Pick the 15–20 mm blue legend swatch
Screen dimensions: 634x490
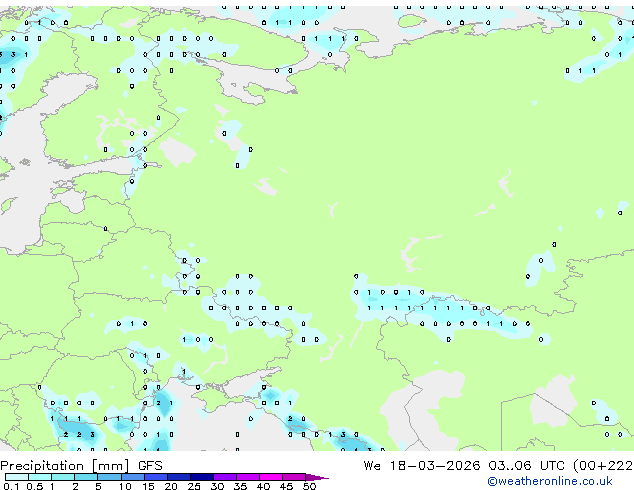coord(155,477)
